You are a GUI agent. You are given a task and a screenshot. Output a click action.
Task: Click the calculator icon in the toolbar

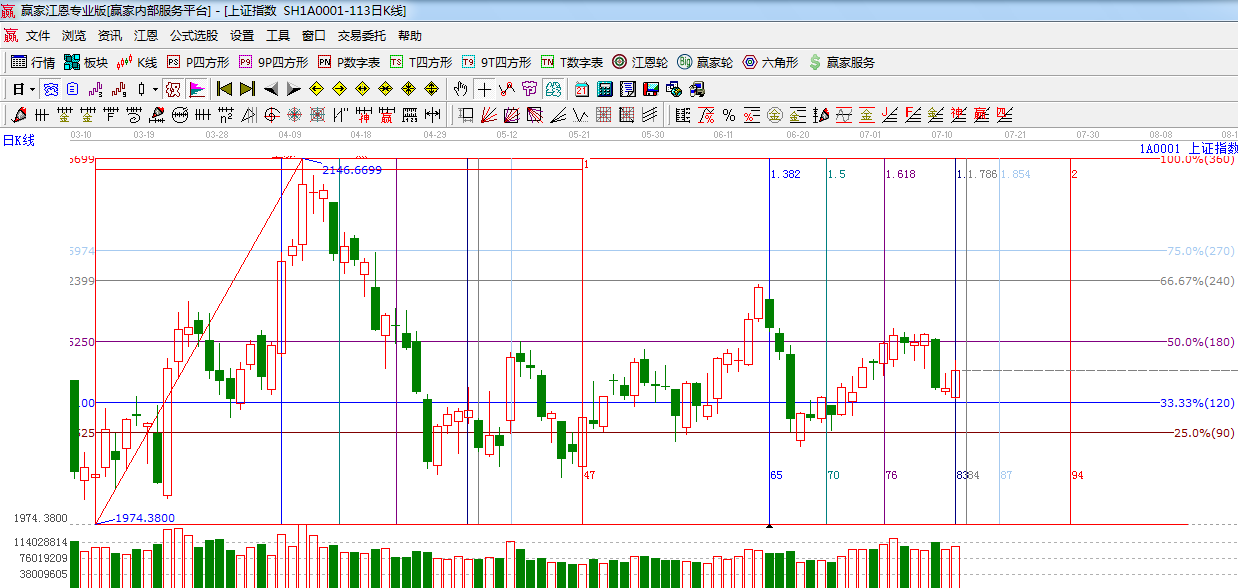point(604,89)
